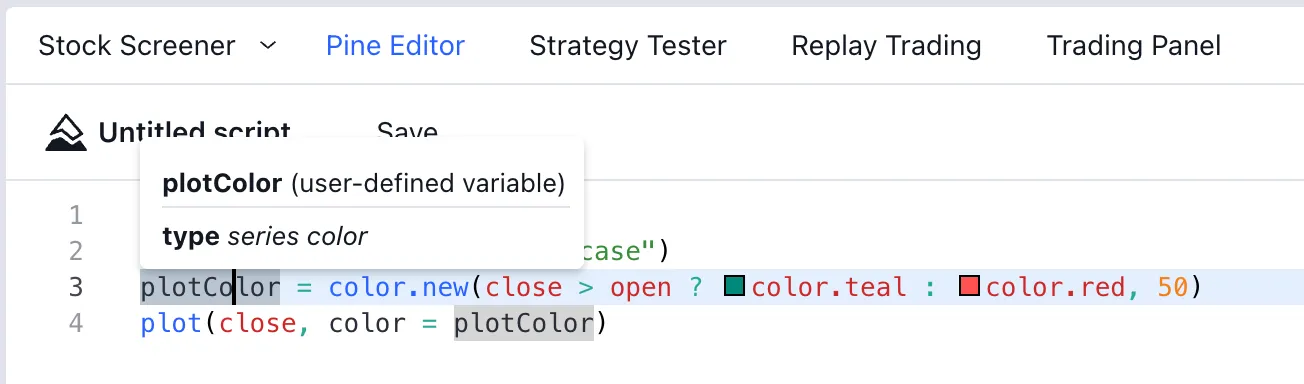Click the Save button
1304x384 pixels.
coord(407,132)
